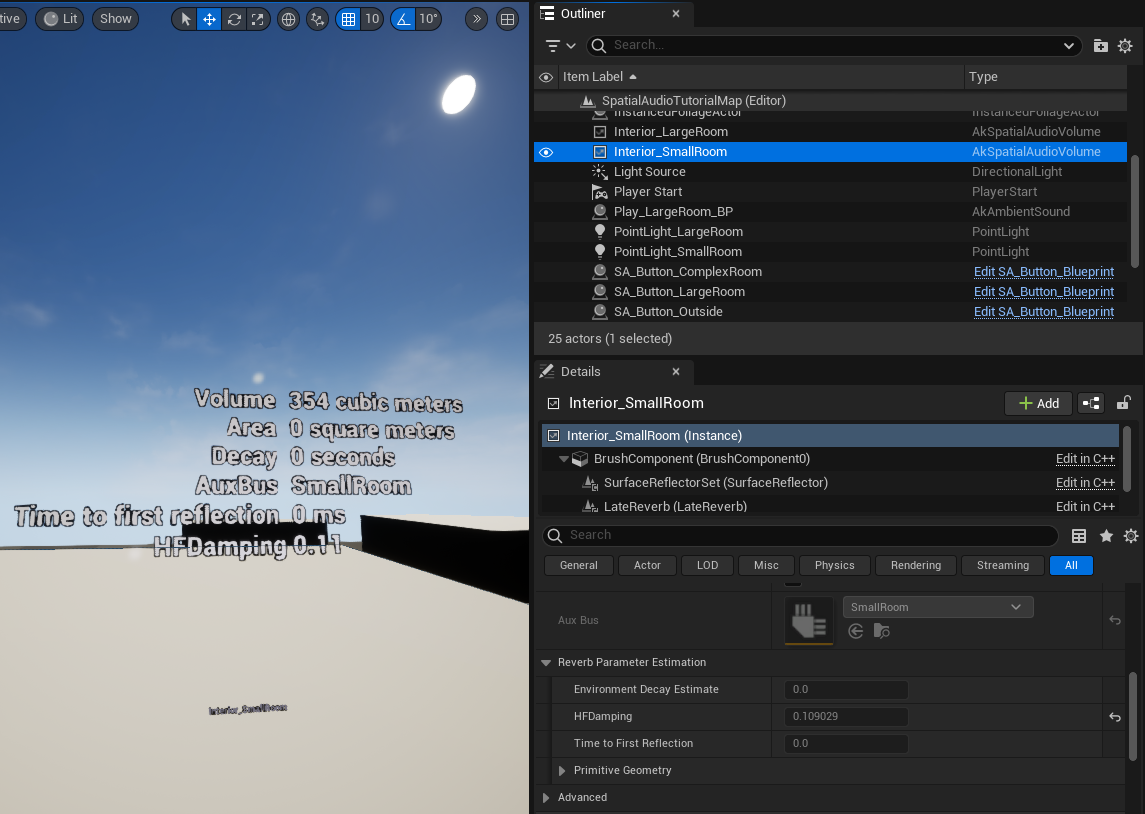Click the Add component button
1145x814 pixels.
1038,403
